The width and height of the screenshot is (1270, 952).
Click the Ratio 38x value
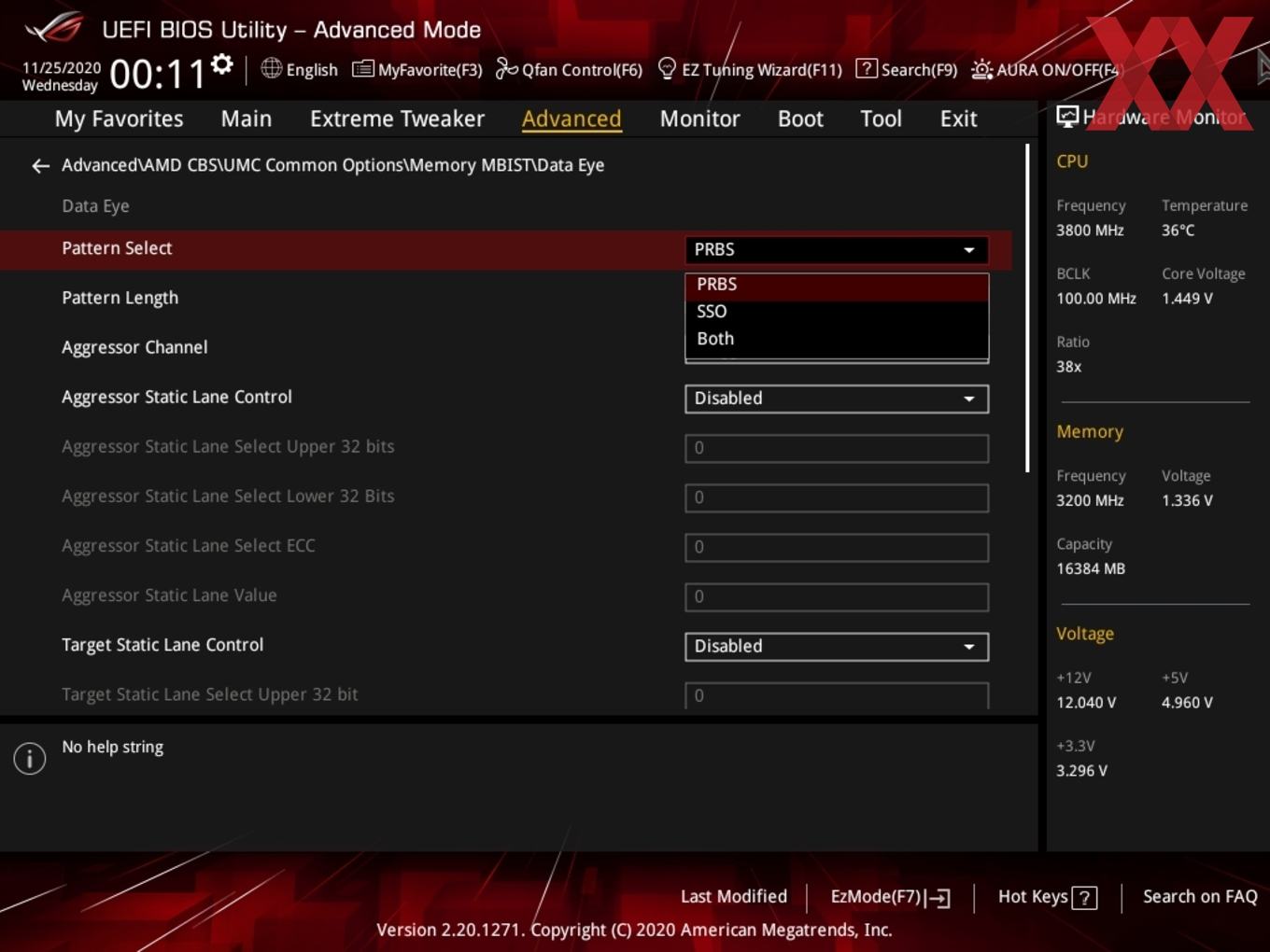(1068, 367)
